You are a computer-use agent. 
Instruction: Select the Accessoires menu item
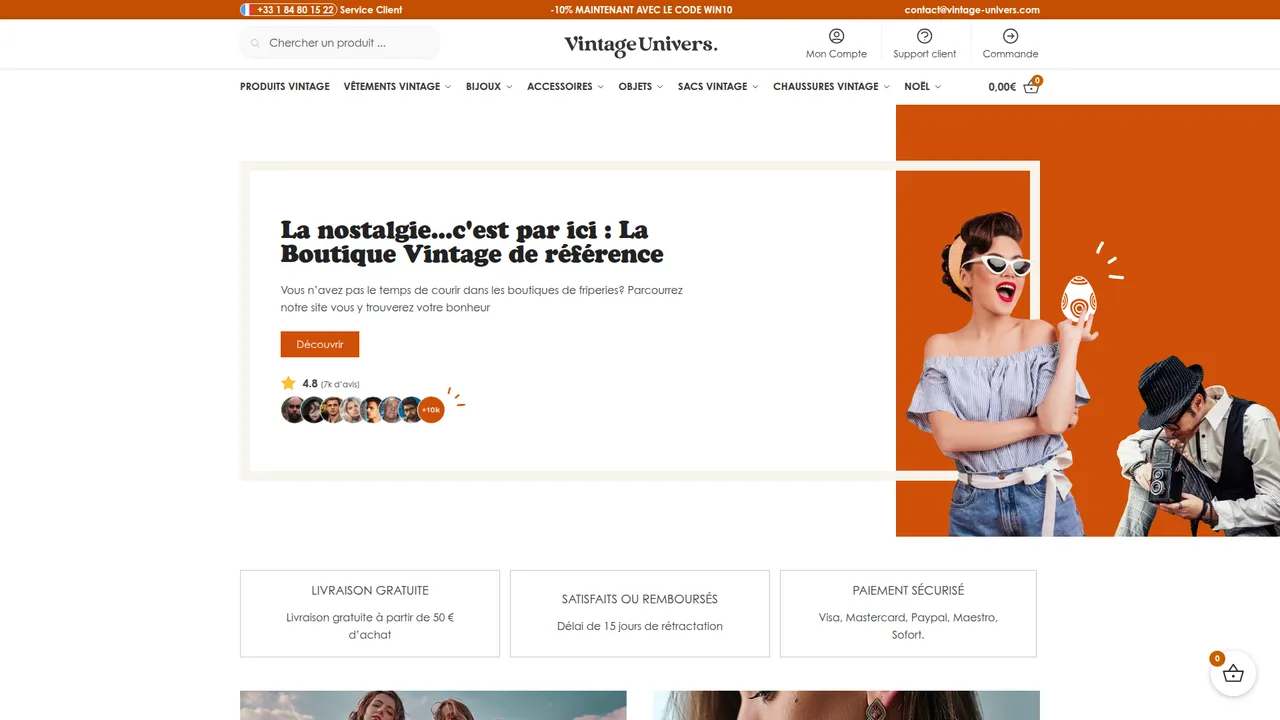(560, 87)
